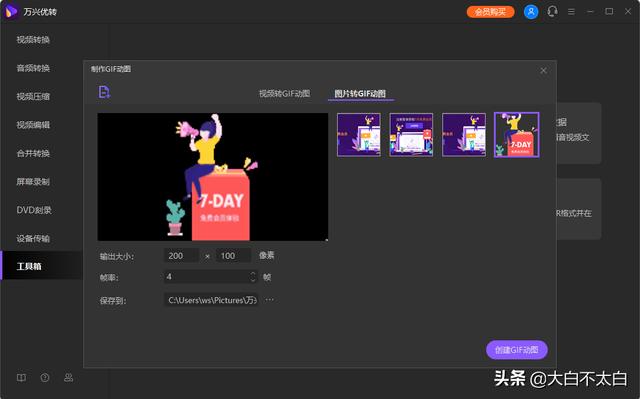Click the output height field showing 100
This screenshot has height=399, width=640.
[x=233, y=256]
